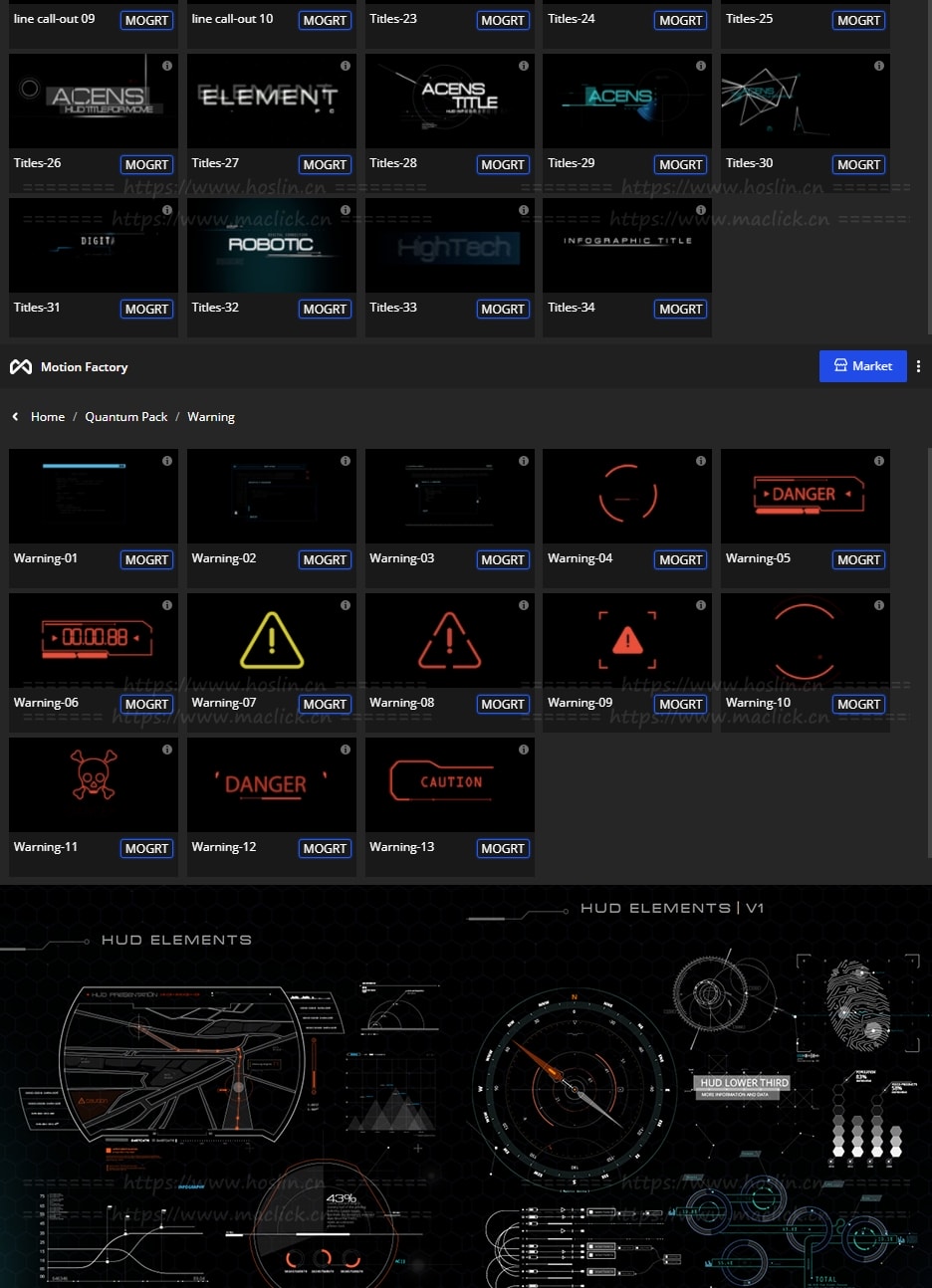The width and height of the screenshot is (932, 1288).
Task: Click the Titles-30 label text
Action: (x=750, y=163)
